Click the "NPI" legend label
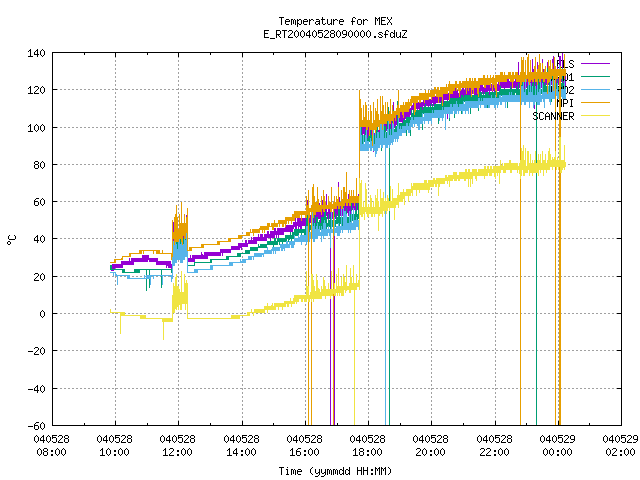Image resolution: width=640 pixels, height=480 pixels. 565,103
